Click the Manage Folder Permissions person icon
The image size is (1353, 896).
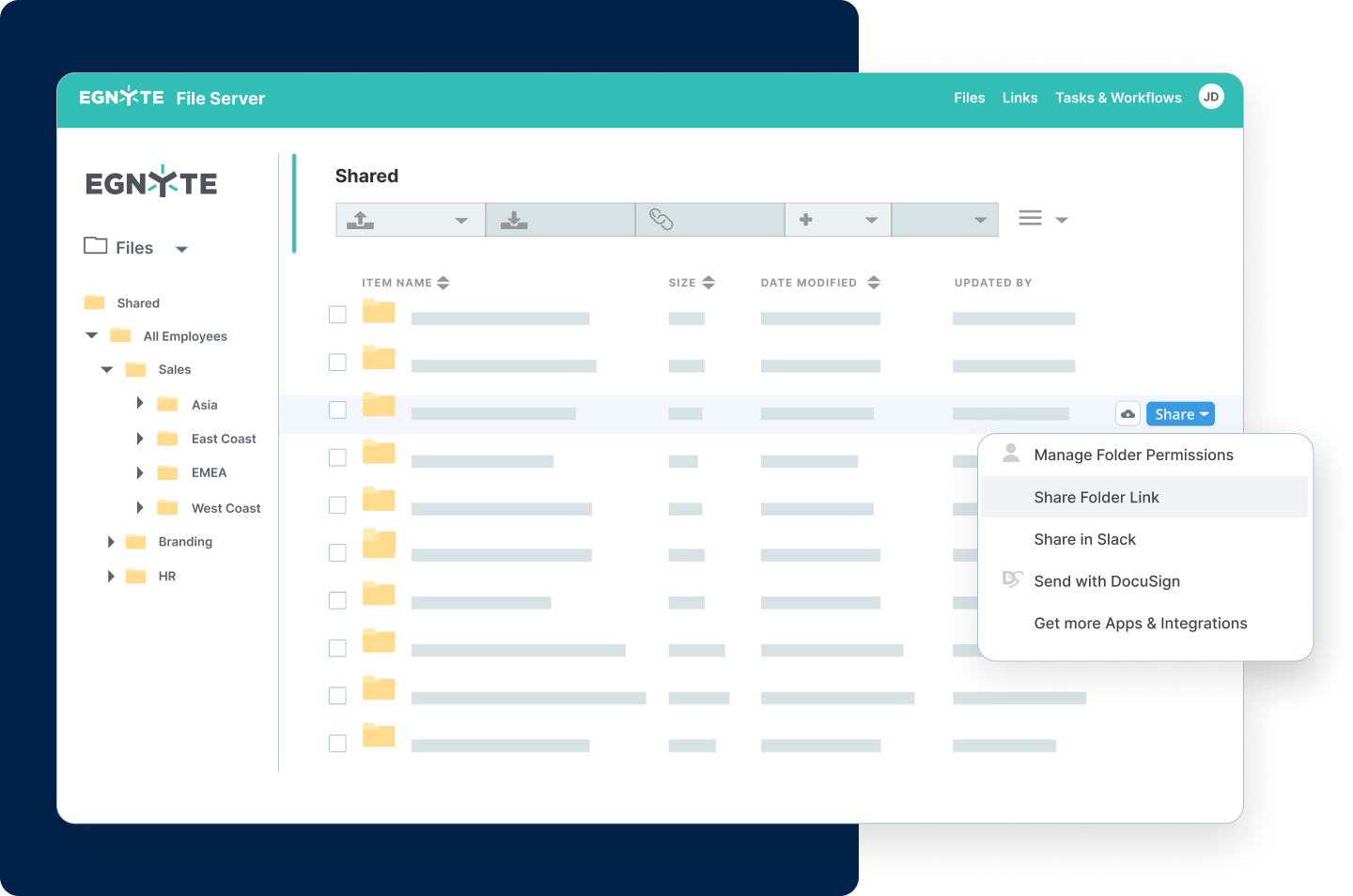point(1010,454)
